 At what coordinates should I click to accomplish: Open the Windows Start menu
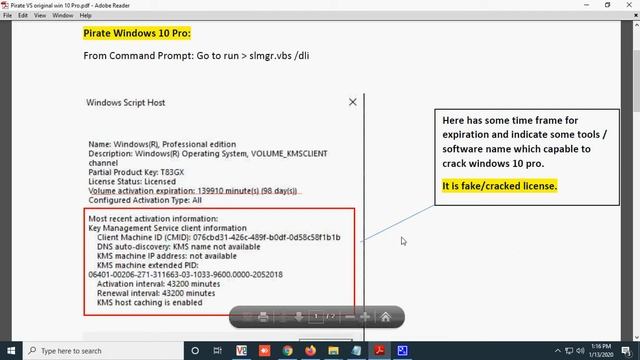(x=11, y=351)
